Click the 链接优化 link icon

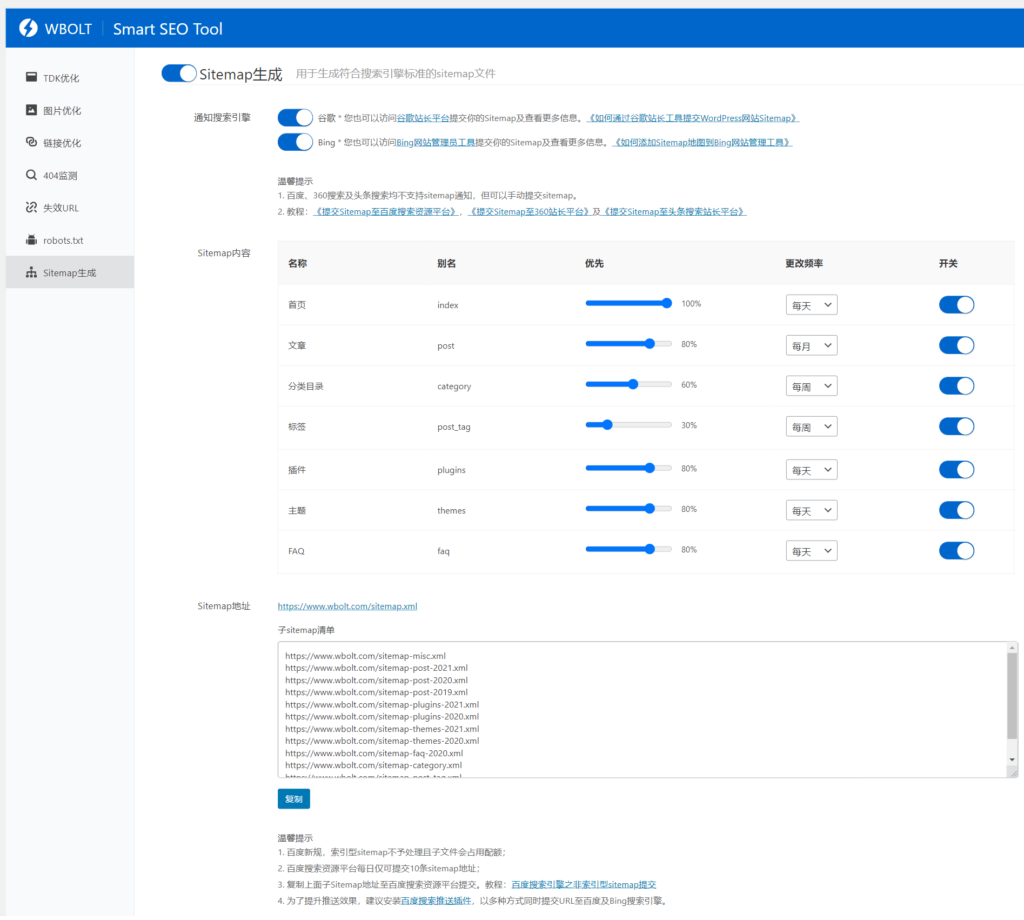[x=32, y=143]
